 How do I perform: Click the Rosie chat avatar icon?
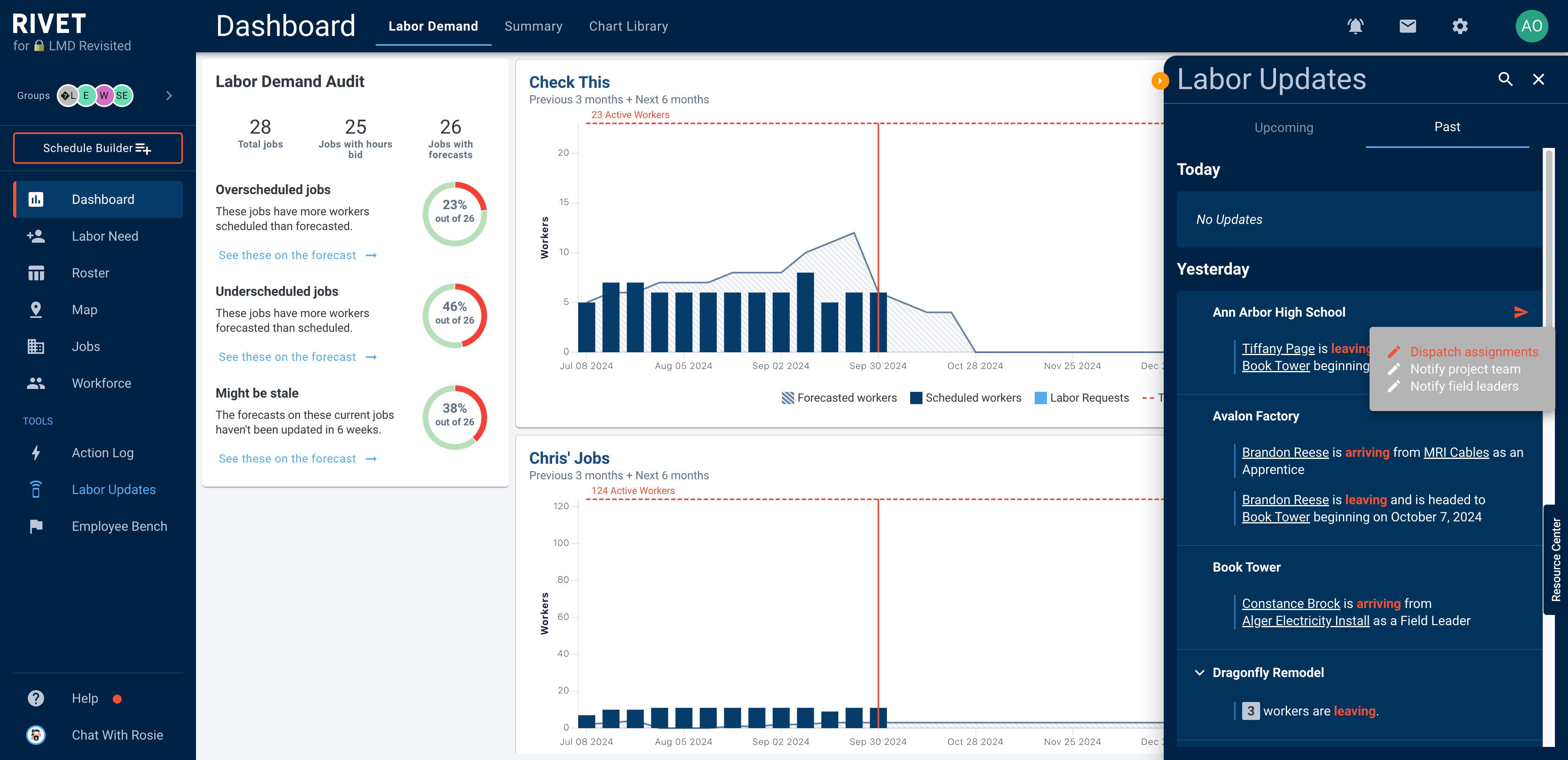36,735
